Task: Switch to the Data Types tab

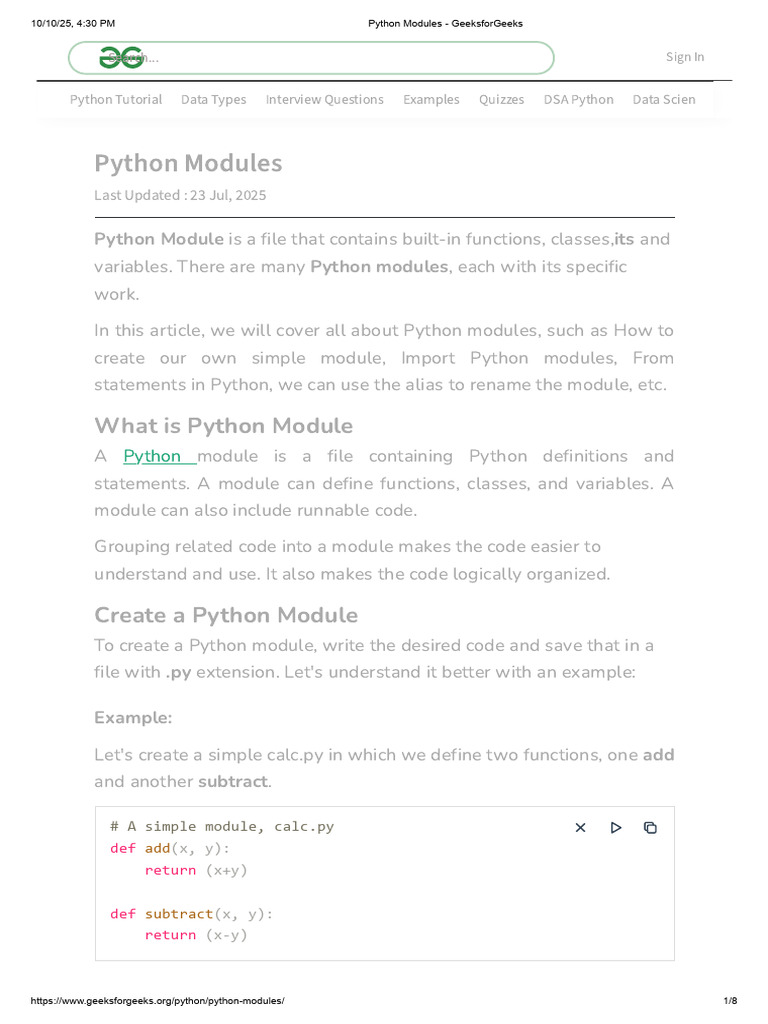Action: click(x=213, y=99)
